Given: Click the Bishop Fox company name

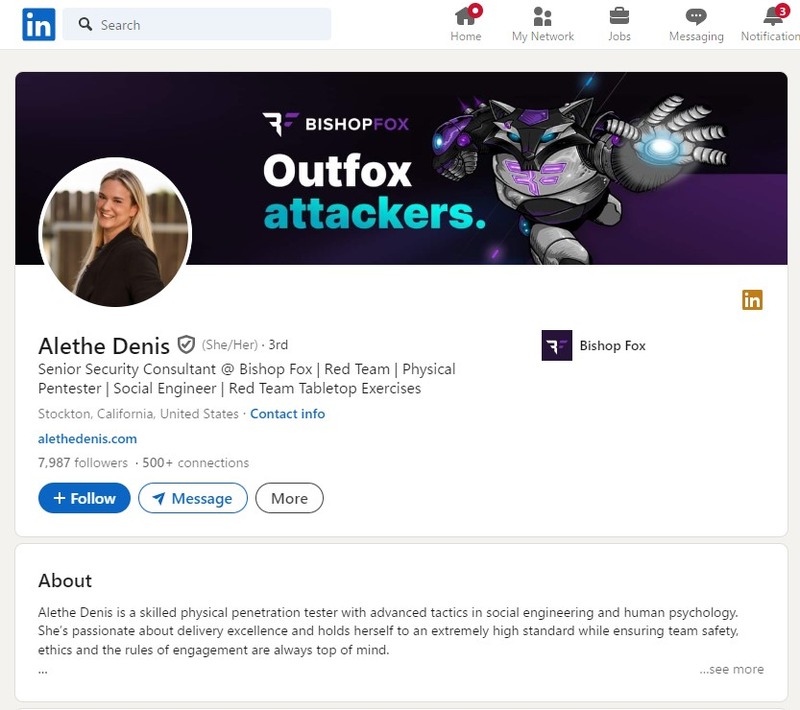Looking at the screenshot, I should 612,346.
